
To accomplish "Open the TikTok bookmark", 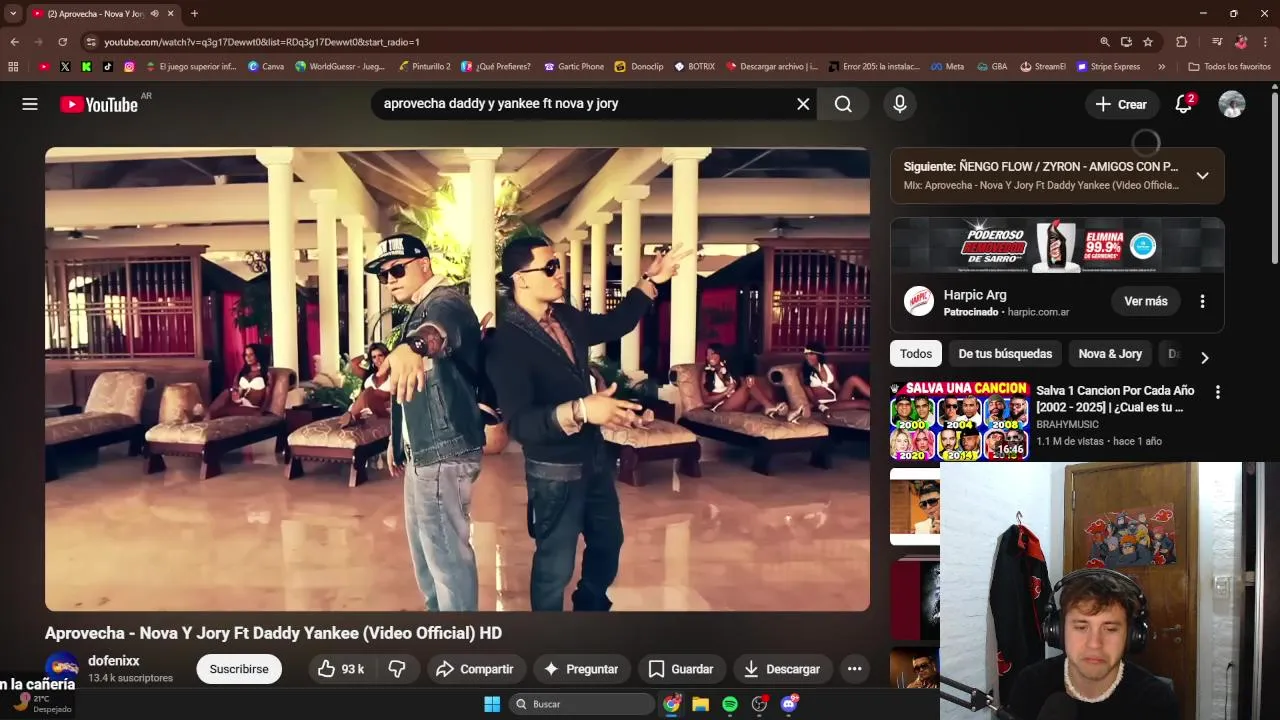I will pyautogui.click(x=108, y=67).
